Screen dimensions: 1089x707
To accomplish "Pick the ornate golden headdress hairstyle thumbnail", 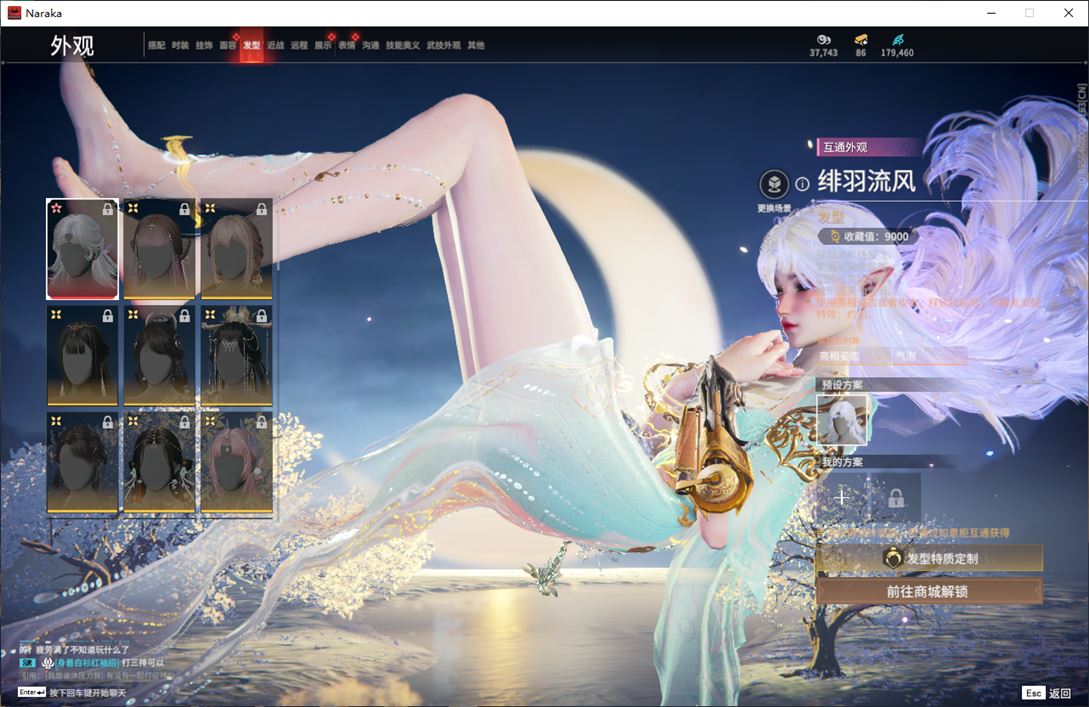I will point(236,356).
